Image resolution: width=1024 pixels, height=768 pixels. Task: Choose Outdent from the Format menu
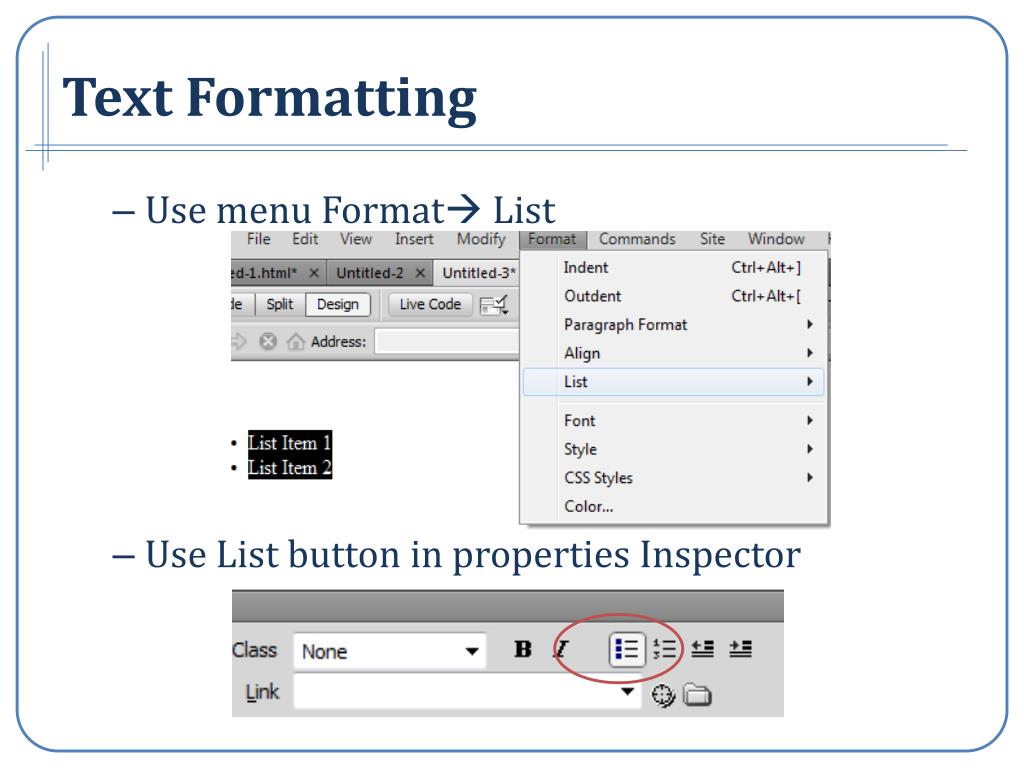click(675, 296)
